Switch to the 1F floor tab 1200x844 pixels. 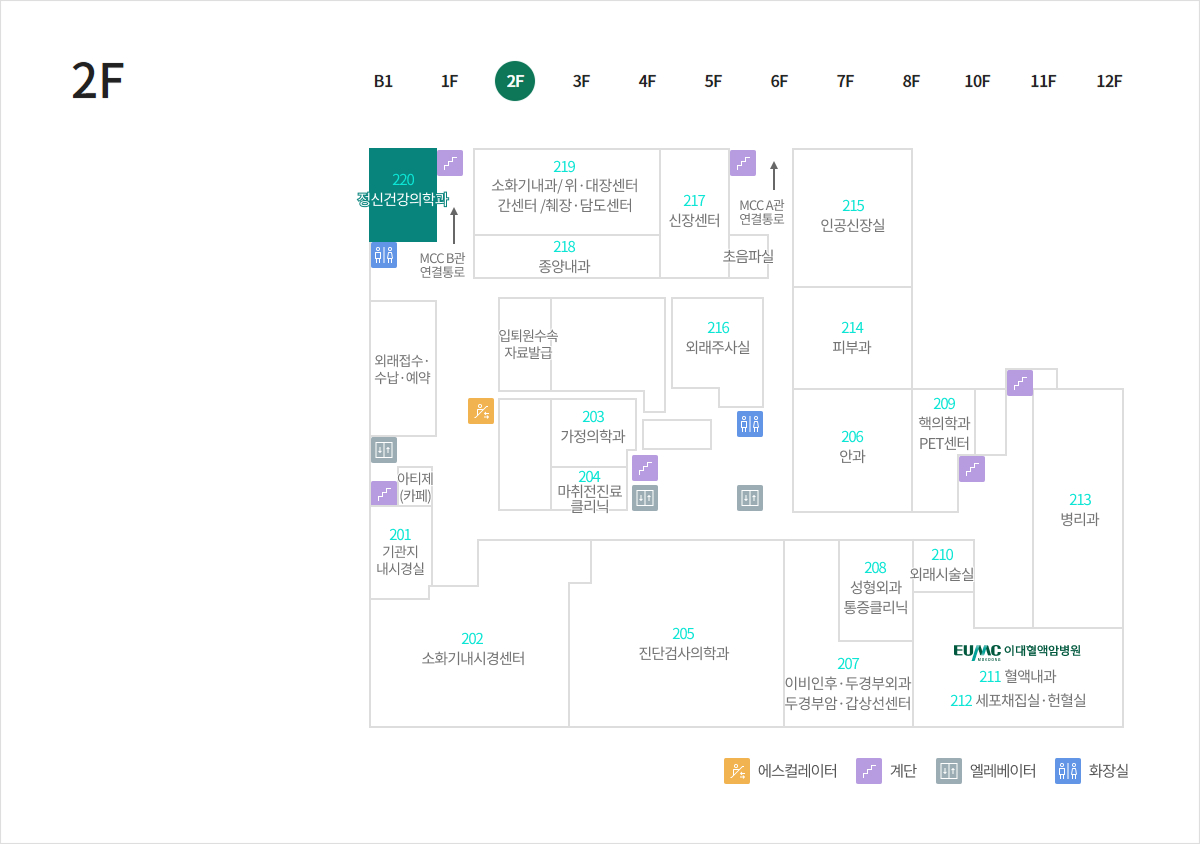tap(449, 82)
